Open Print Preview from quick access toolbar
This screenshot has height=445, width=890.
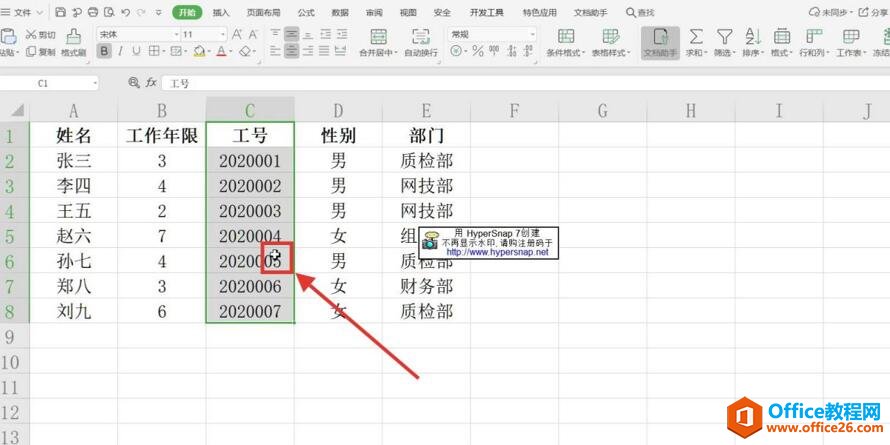[109, 12]
